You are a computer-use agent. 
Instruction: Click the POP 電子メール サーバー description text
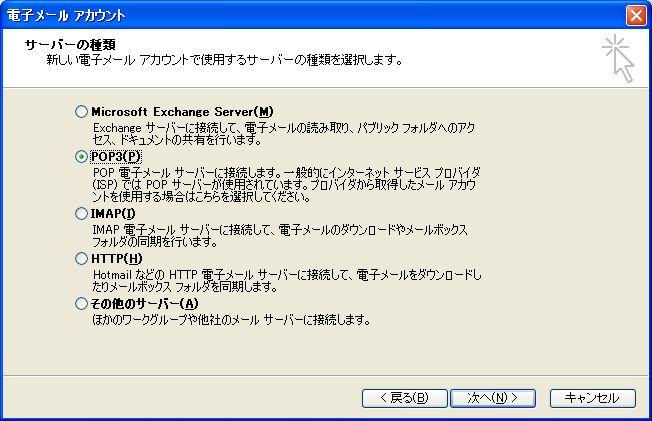coord(286,184)
